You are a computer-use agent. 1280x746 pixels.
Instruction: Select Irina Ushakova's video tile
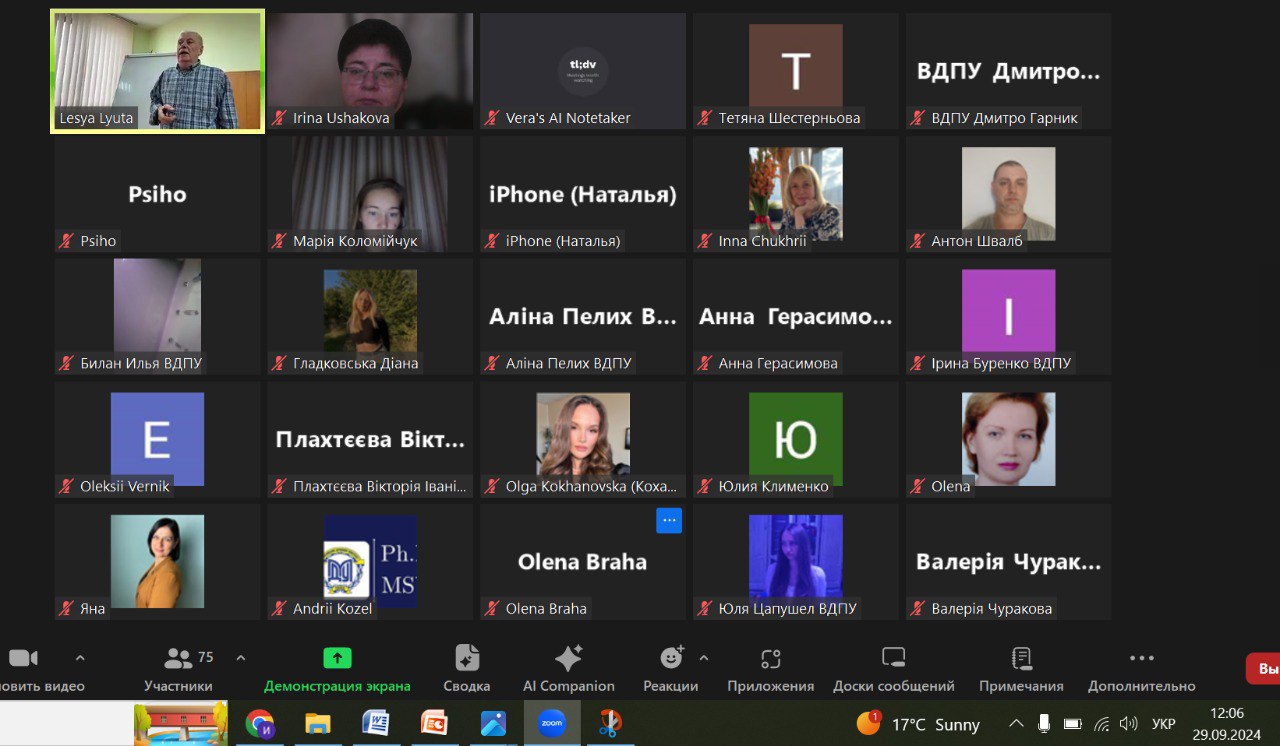(370, 71)
